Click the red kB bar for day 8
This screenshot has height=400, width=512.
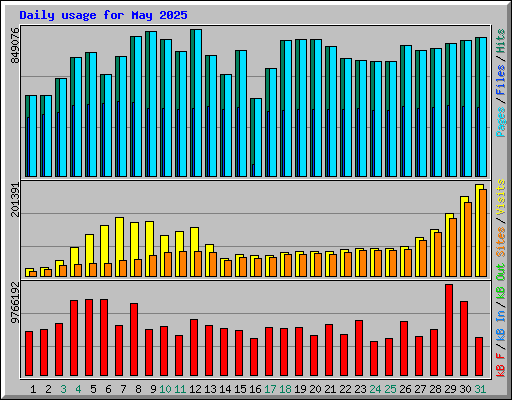click(134, 339)
